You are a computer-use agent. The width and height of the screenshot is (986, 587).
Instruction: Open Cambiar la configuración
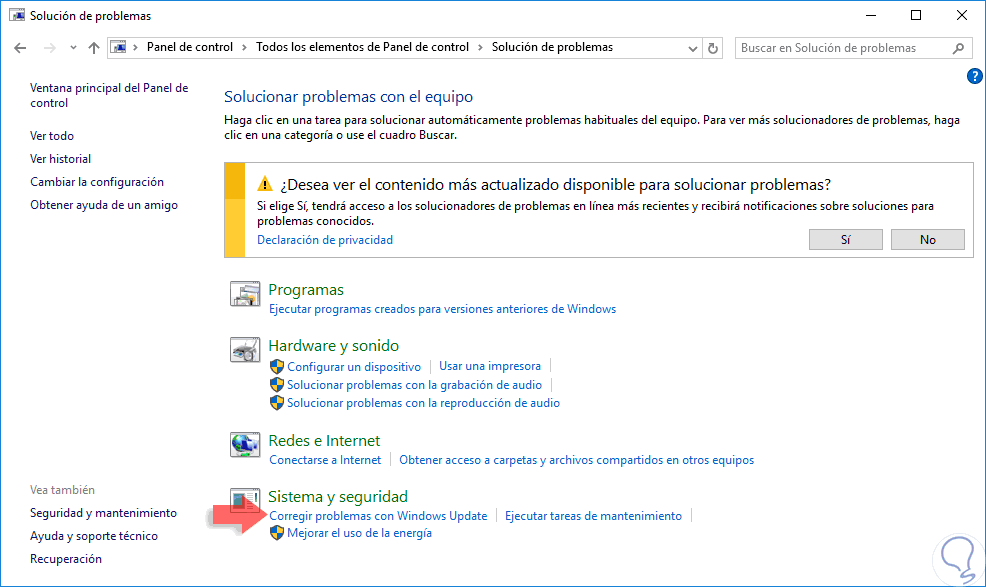pos(97,182)
